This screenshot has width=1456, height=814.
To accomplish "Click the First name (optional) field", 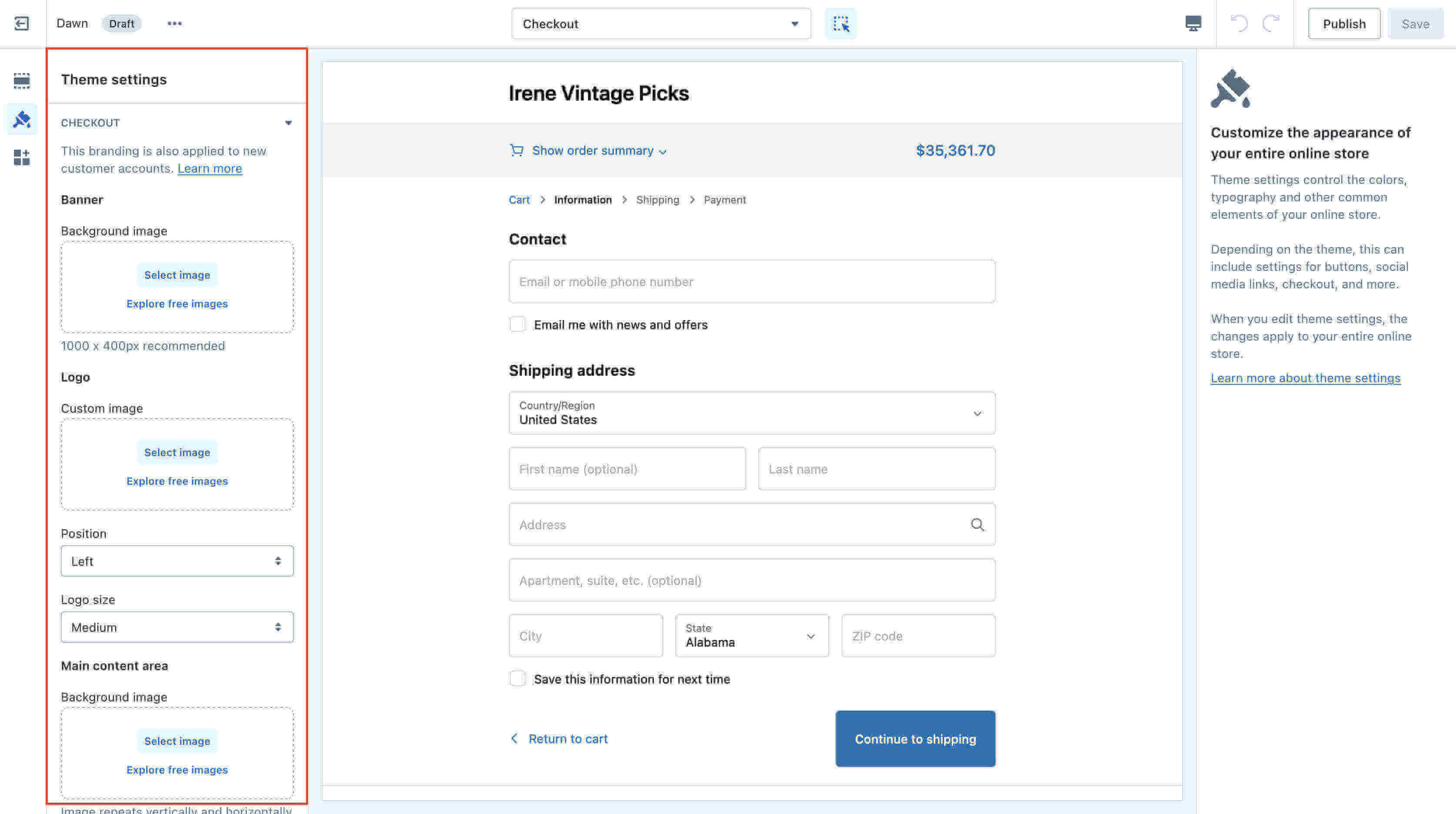I will [x=627, y=468].
